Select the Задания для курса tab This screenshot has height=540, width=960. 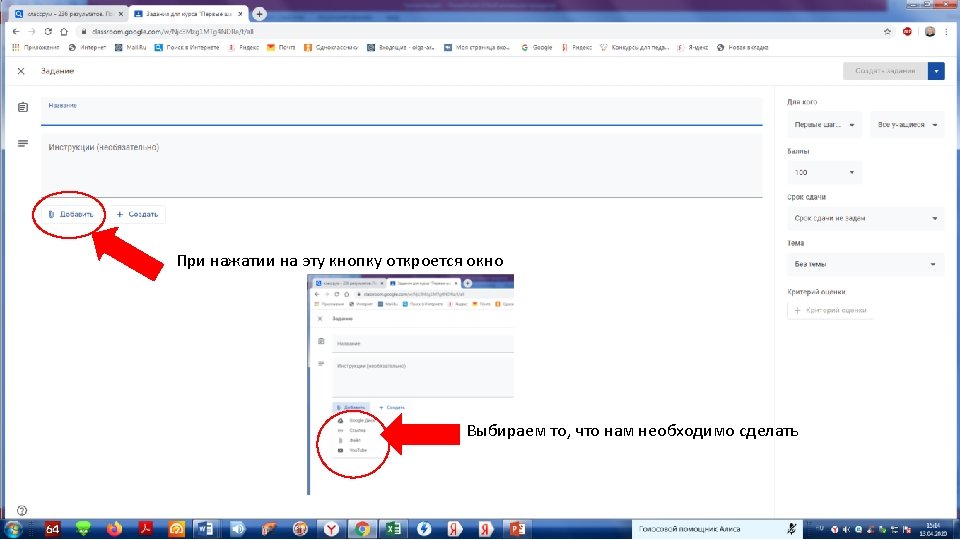click(187, 13)
